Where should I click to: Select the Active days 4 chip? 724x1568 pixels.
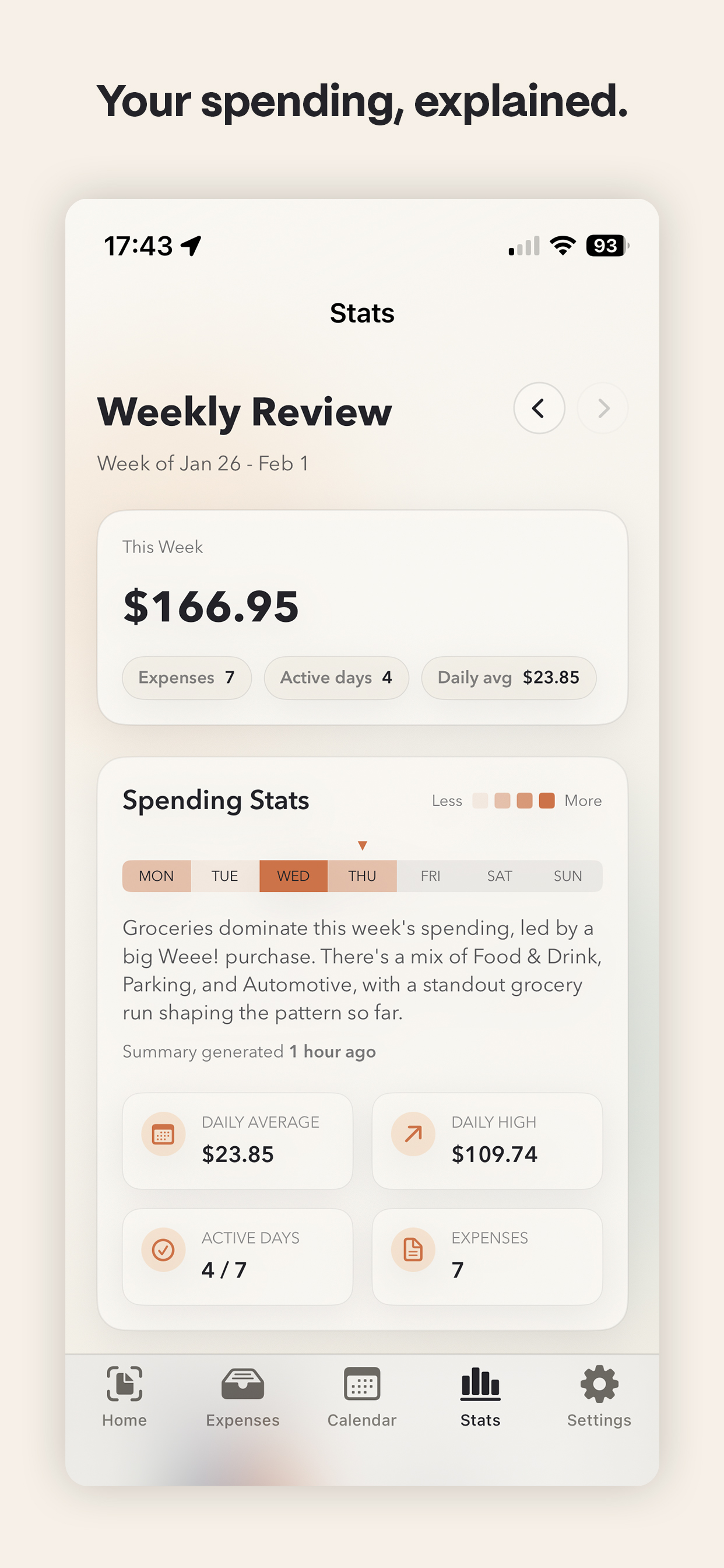point(336,677)
